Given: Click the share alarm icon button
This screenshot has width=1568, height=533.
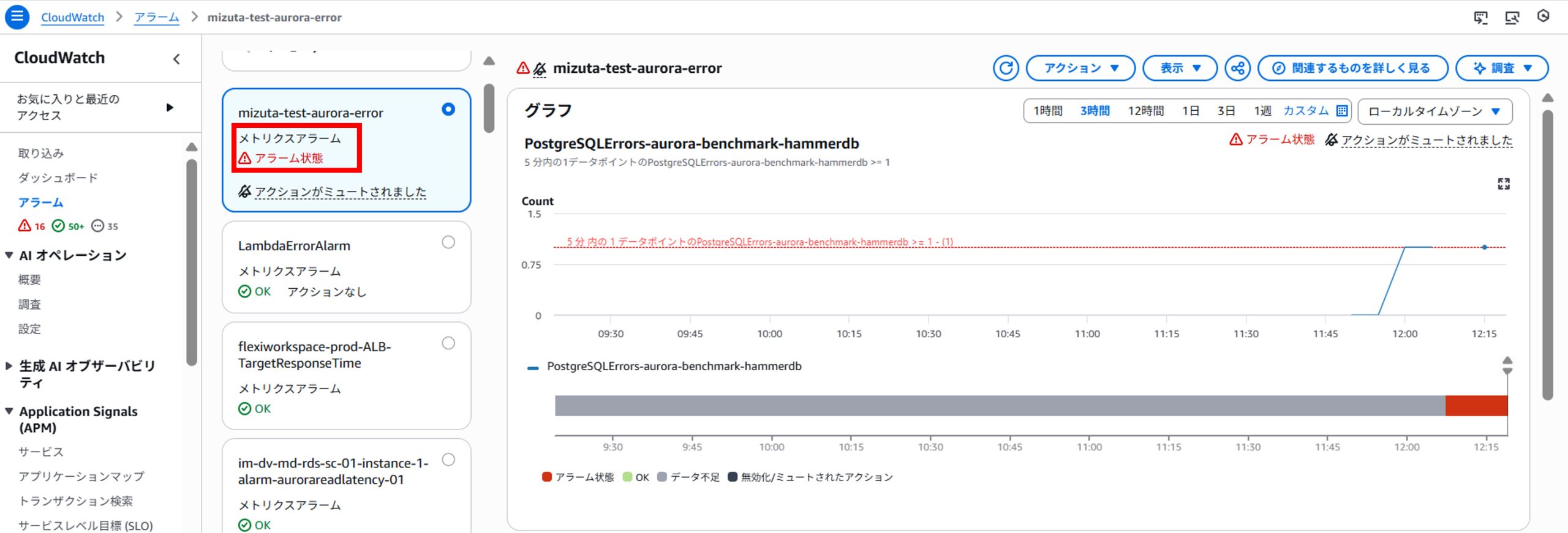Looking at the screenshot, I should coord(1237,68).
